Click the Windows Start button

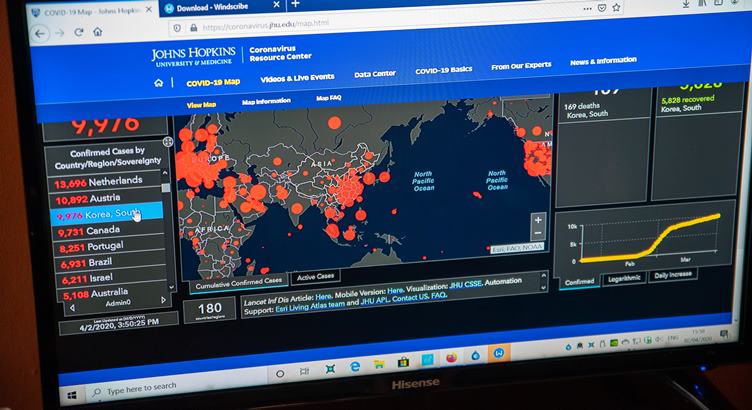pyautogui.click(x=72, y=395)
